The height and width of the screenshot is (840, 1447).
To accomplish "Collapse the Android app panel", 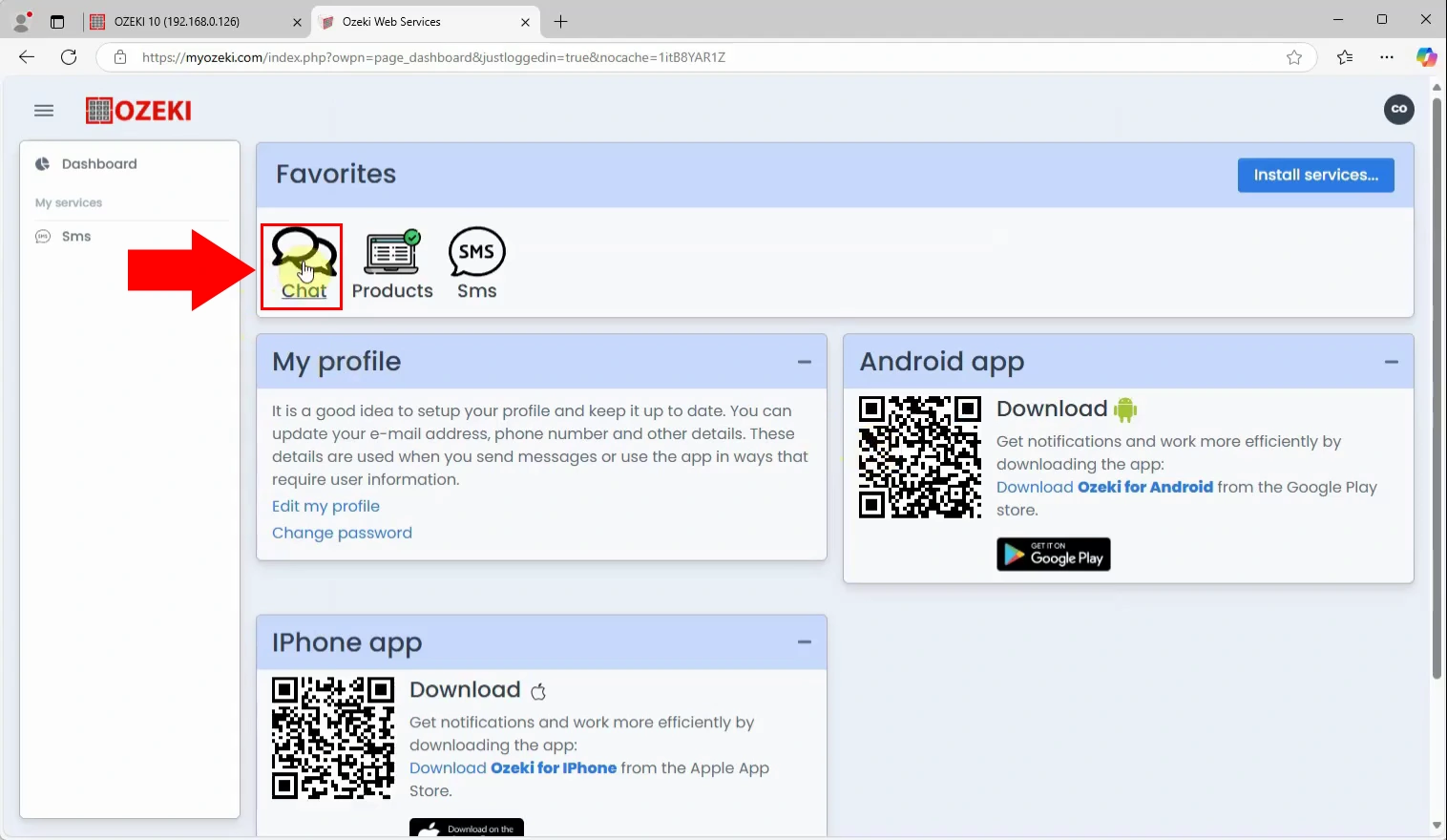I will (x=1392, y=362).
